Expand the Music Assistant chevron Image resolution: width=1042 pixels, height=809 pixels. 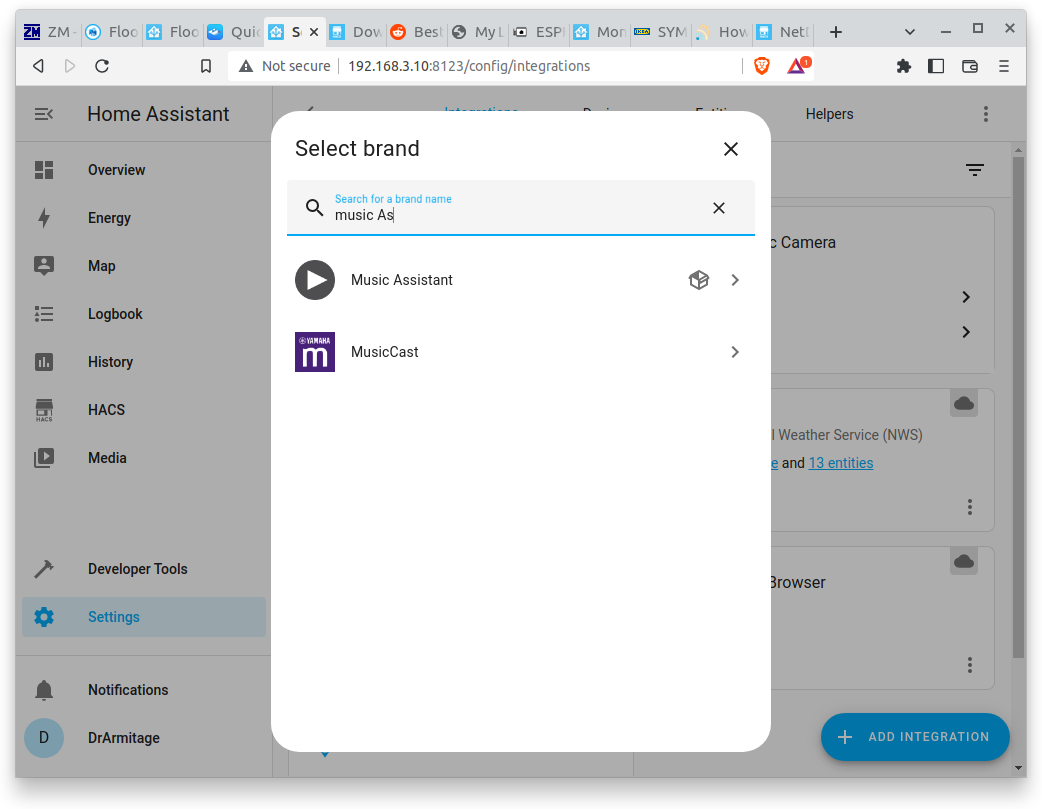[x=734, y=280]
